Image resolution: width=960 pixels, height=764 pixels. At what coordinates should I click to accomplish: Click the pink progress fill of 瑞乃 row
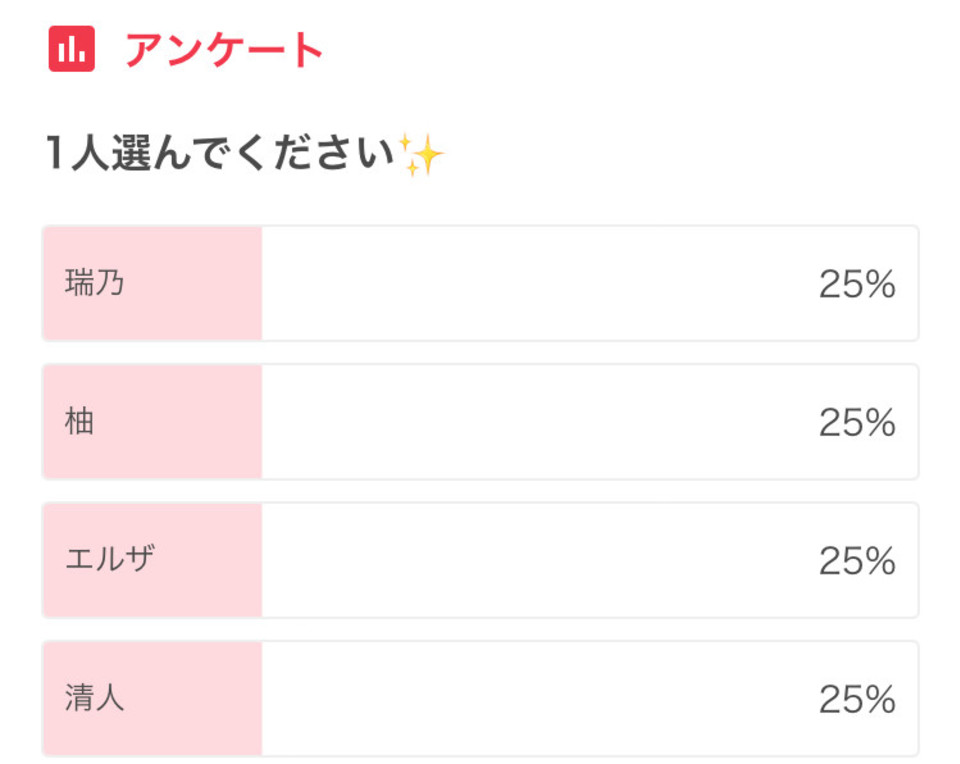[x=152, y=283]
